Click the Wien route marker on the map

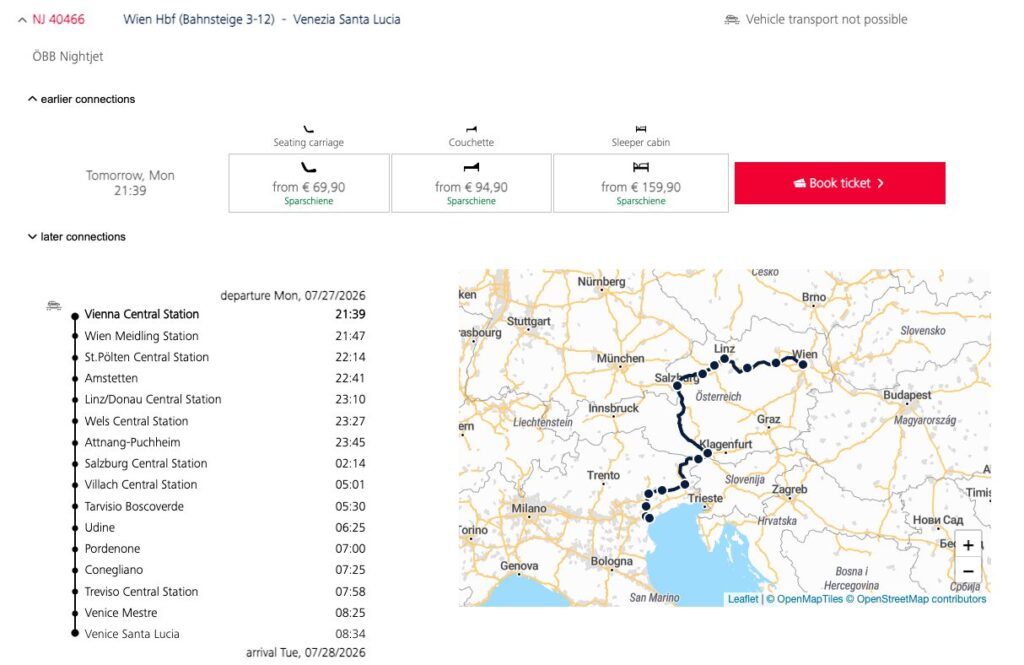803,365
